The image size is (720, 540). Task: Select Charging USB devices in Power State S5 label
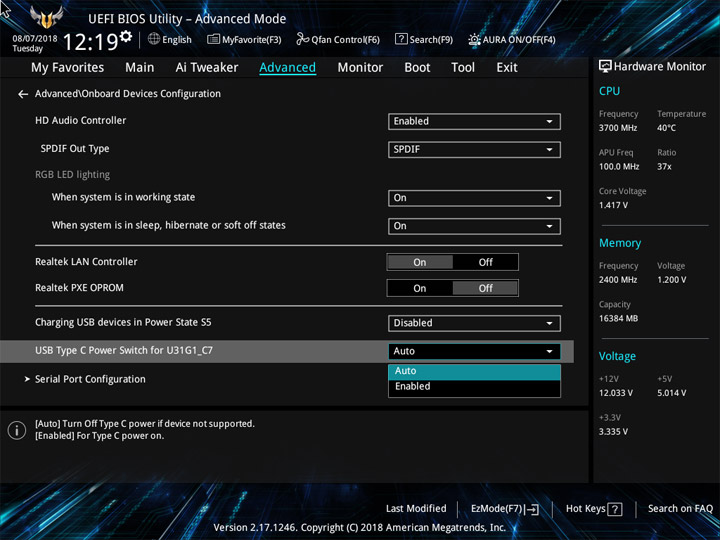[123, 322]
